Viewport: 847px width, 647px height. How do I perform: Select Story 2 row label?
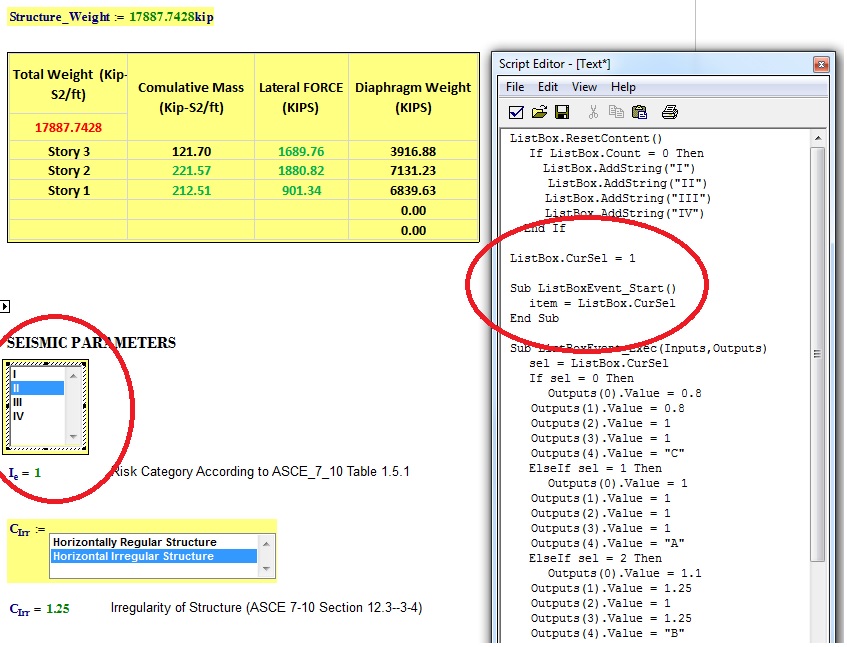(x=69, y=171)
